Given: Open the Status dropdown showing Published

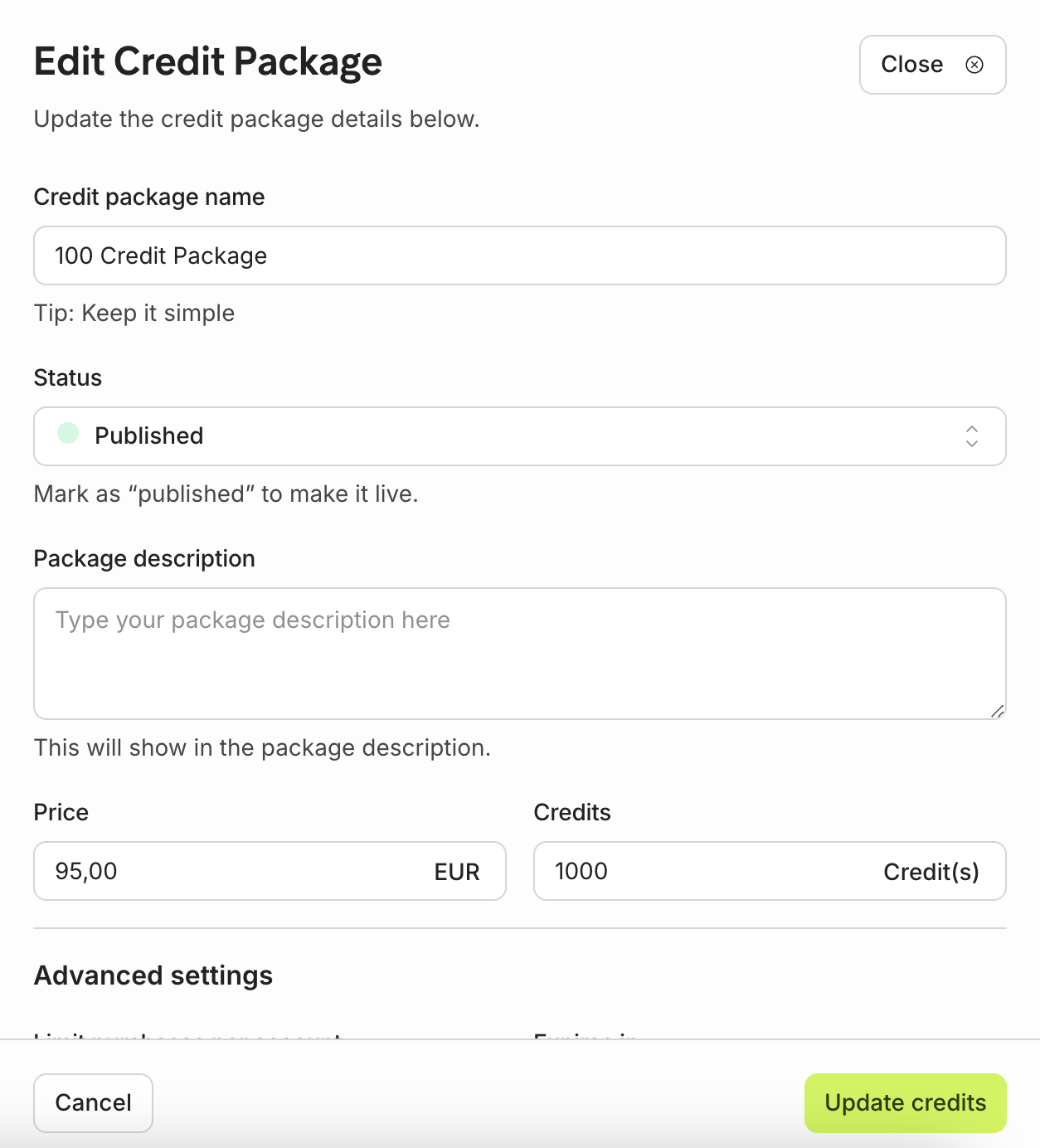Looking at the screenshot, I should click(519, 436).
